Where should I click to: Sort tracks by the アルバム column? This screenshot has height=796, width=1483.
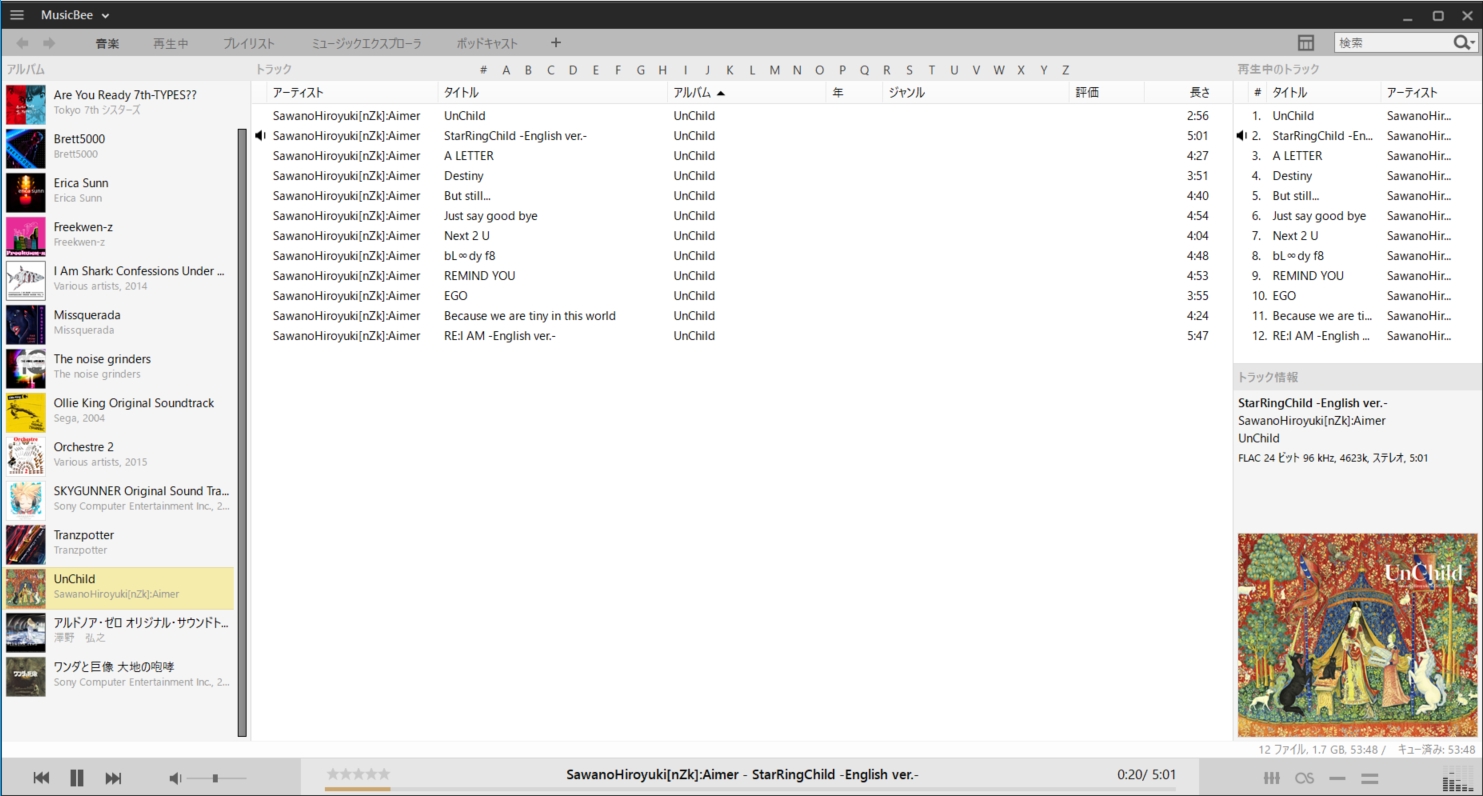(x=747, y=92)
